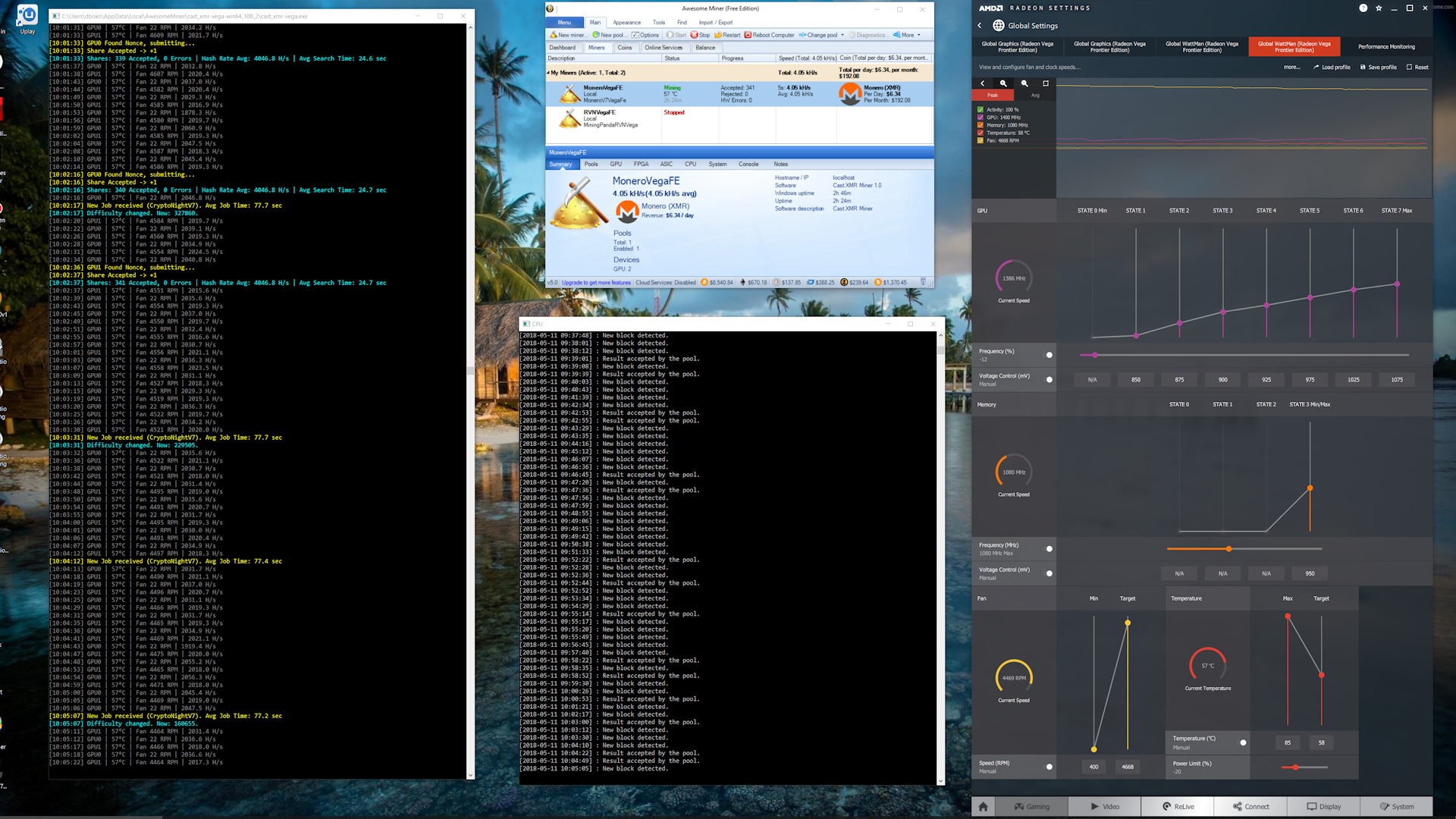Uncheck the Activity graph checkbox
Viewport: 1456px width, 819px height.
tap(981, 110)
